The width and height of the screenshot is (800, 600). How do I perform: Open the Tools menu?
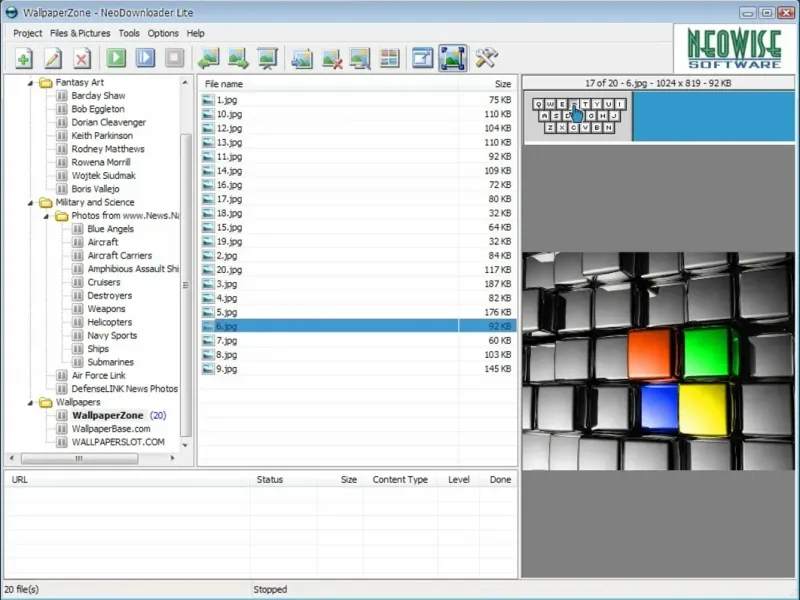point(129,33)
